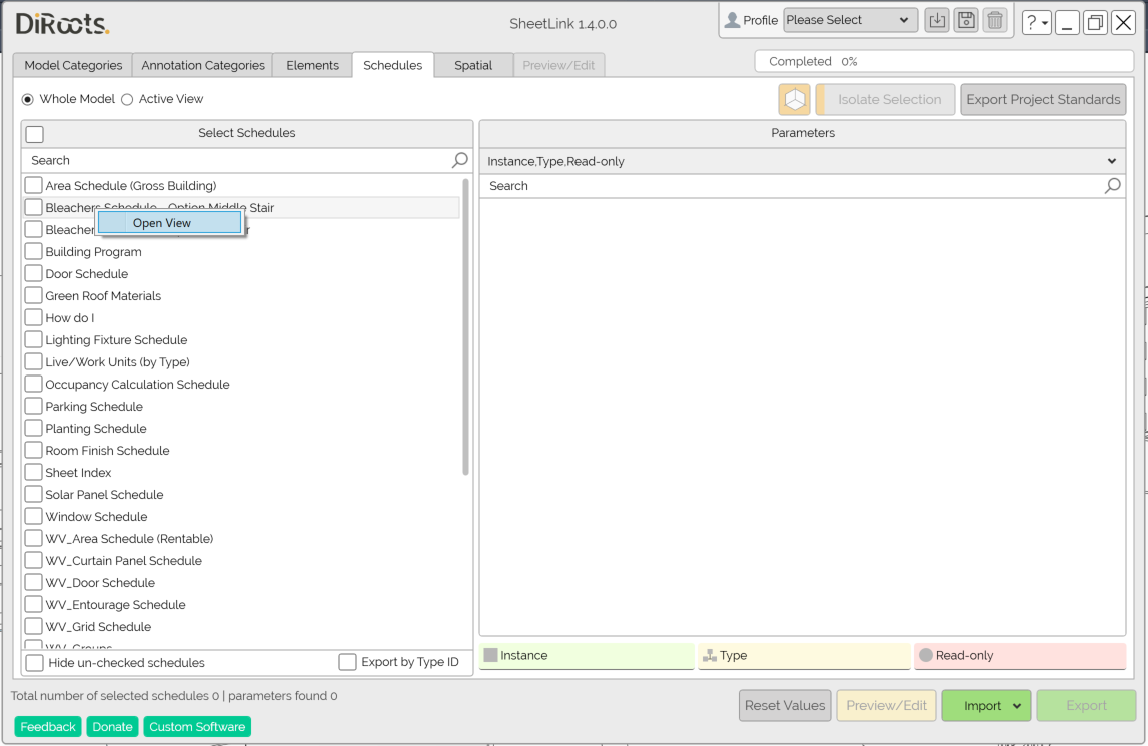Viewport: 1148px width, 746px height.
Task: Switch to the Spatial tab
Action: (472, 64)
